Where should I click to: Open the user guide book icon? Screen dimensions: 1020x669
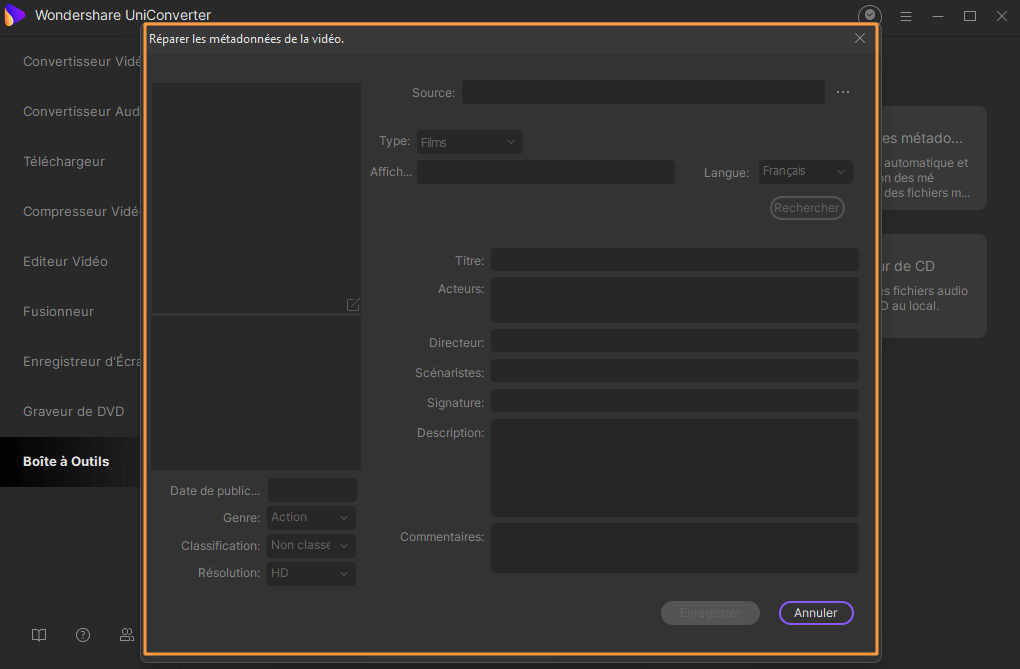39,634
